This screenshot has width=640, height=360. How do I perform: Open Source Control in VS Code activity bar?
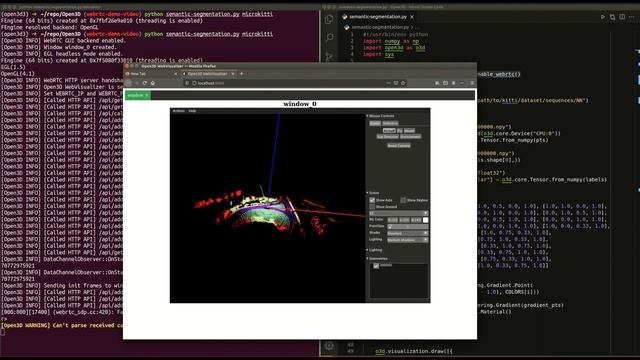329,56
